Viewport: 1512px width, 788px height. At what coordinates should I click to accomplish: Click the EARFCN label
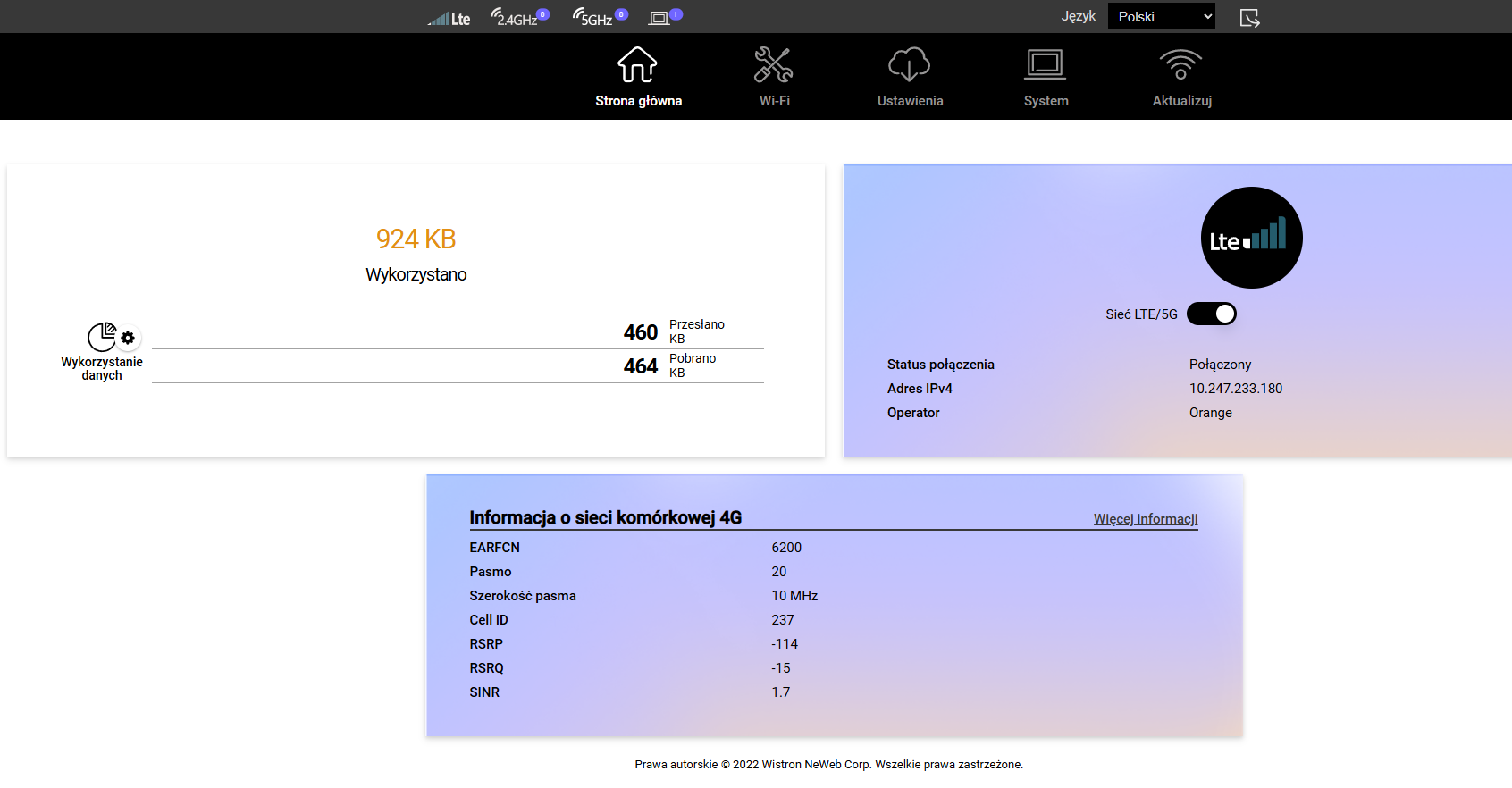pyautogui.click(x=494, y=548)
